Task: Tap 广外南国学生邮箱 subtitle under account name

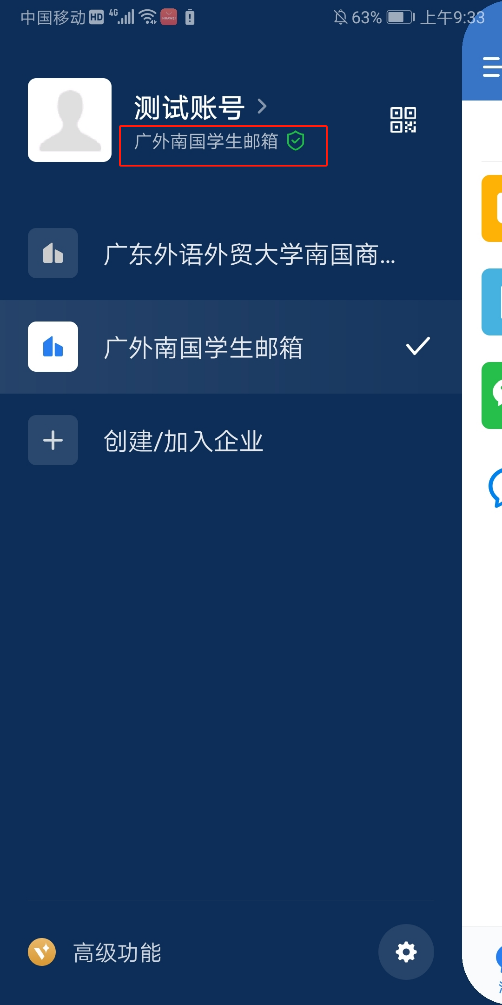Action: [206, 141]
